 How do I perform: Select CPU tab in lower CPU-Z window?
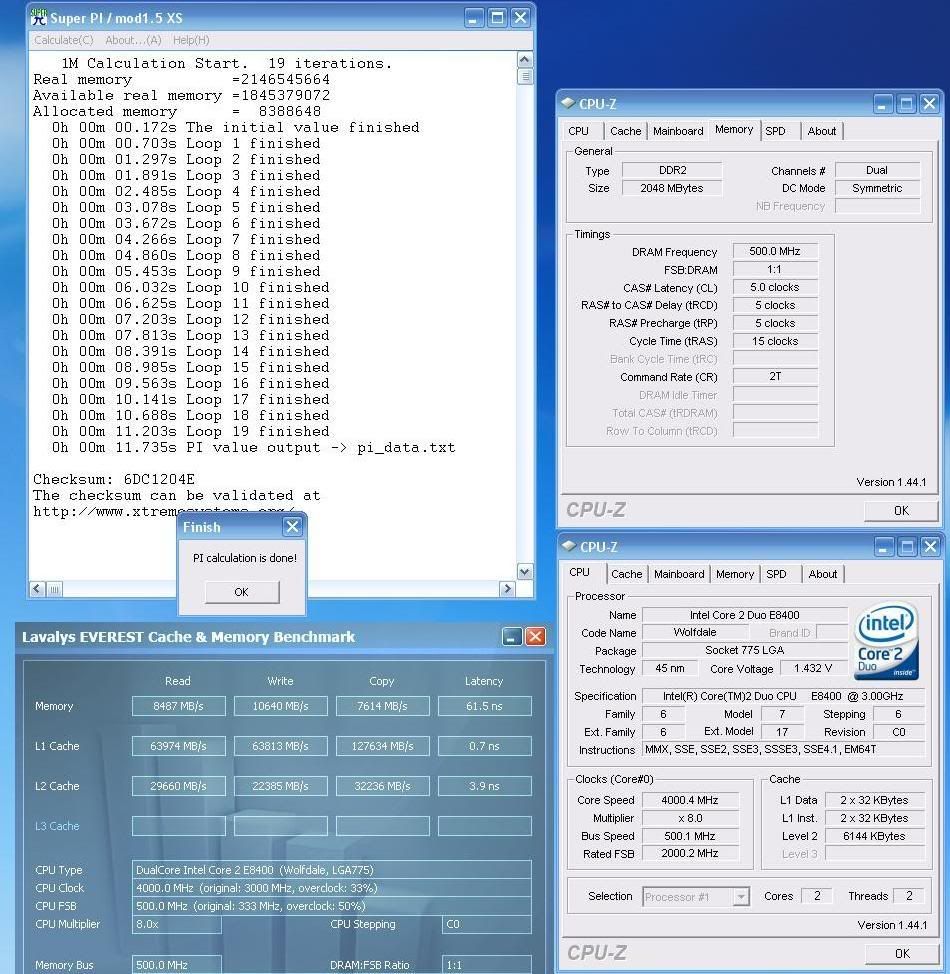[579, 572]
